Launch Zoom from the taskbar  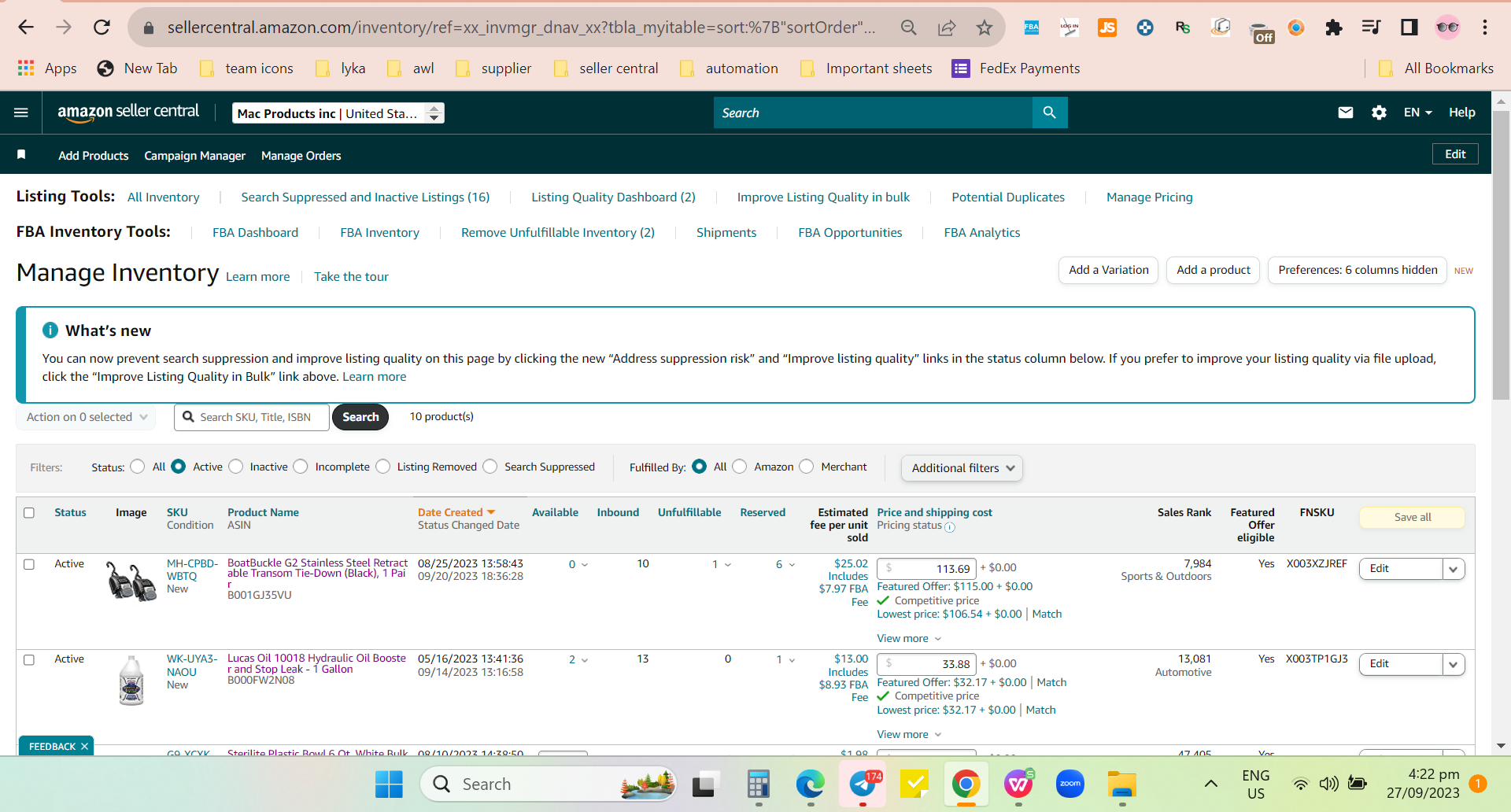(1070, 784)
